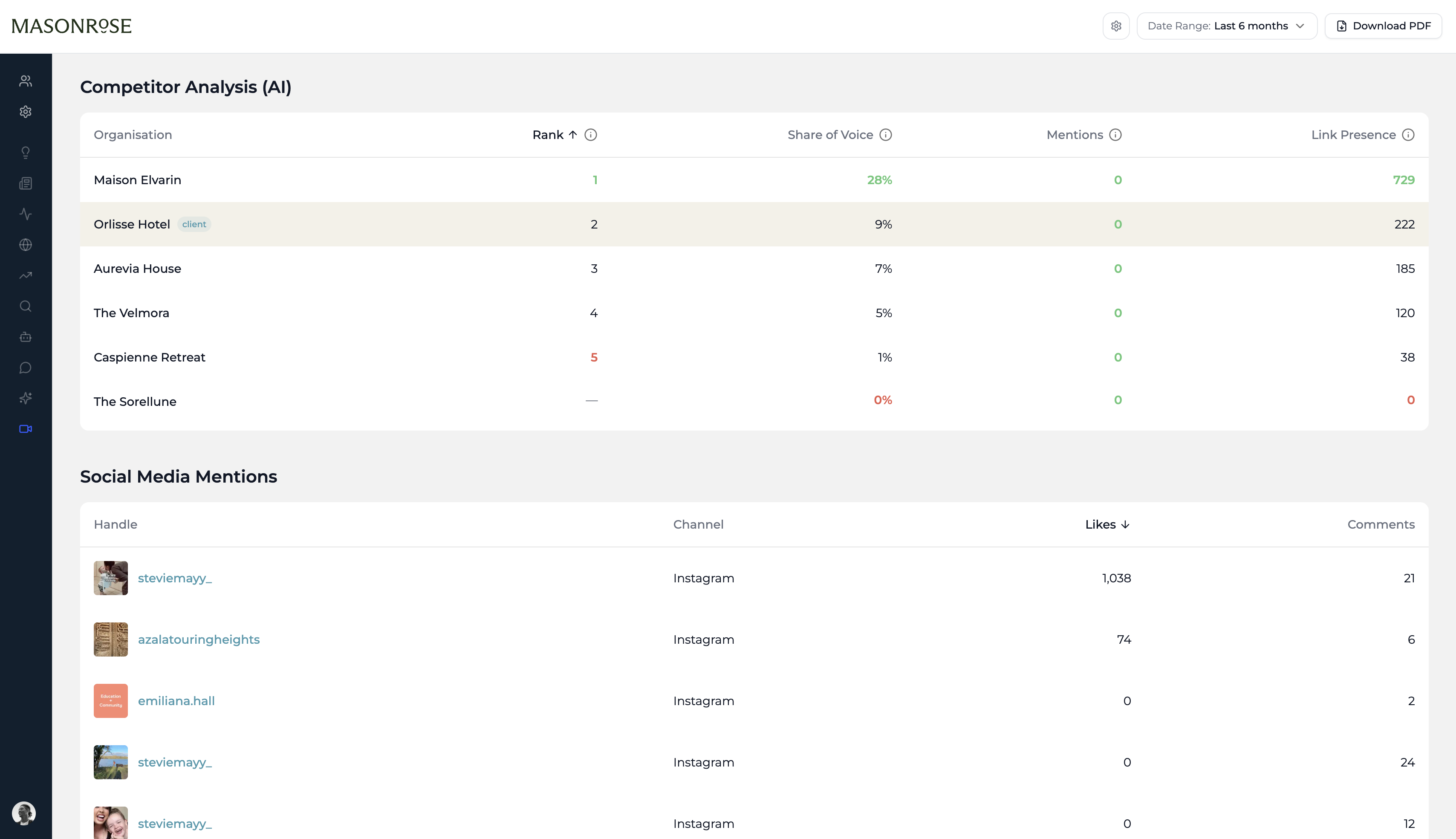Screen dimensions: 1456x839
Task: Select The Velmora row
Action: click(754, 313)
